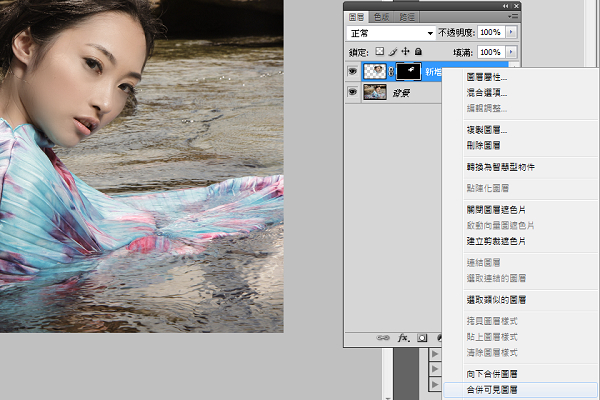Select the black layer mask thumbnail
This screenshot has height=400, width=600.
pyautogui.click(x=408, y=72)
